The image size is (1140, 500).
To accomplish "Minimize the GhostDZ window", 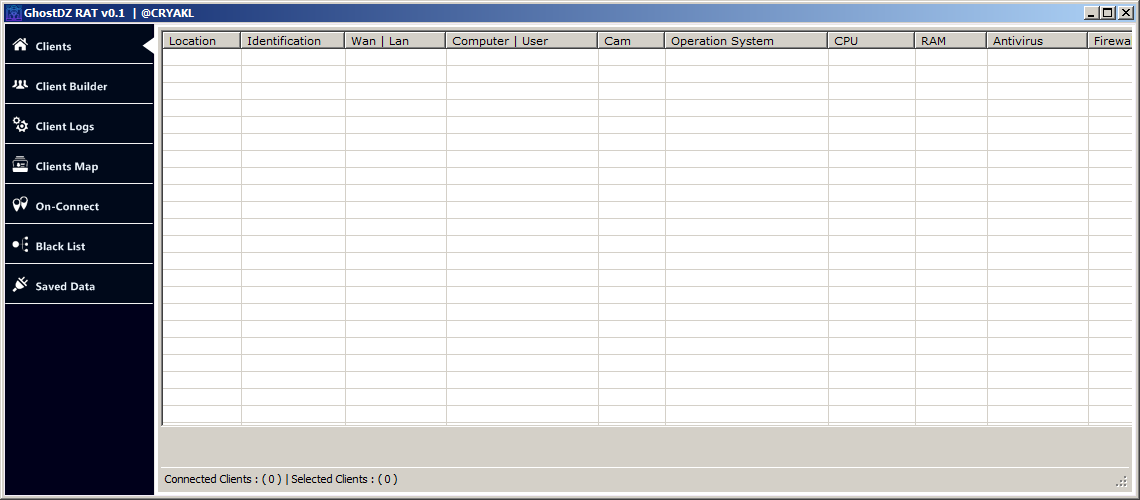I will coord(1091,13).
